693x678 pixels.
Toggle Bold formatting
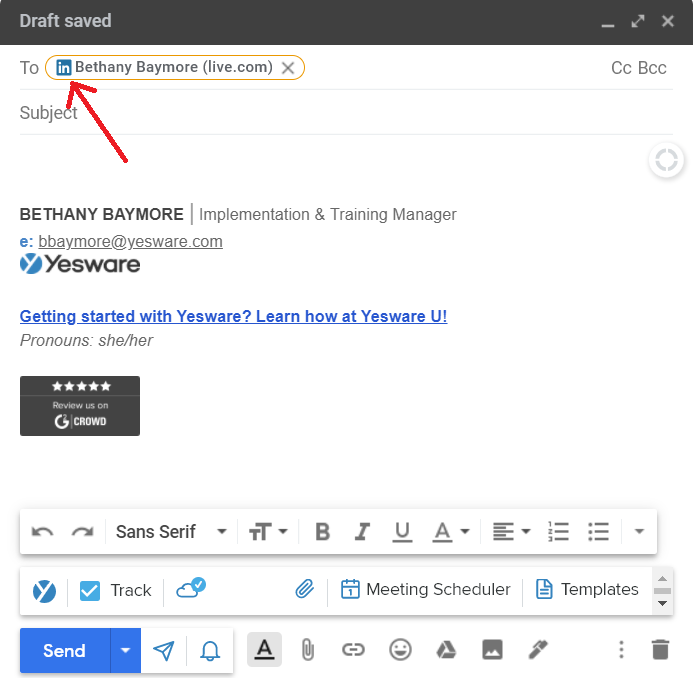click(x=322, y=532)
